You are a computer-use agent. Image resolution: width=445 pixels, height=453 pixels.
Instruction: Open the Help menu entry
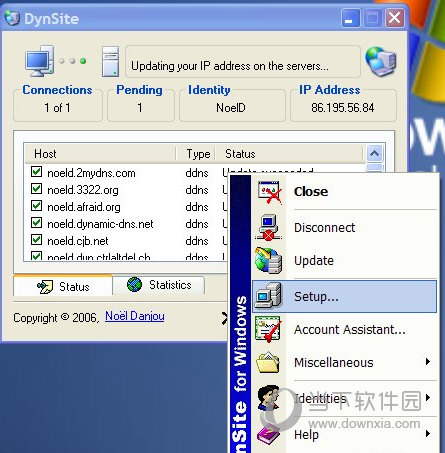[x=344, y=434]
